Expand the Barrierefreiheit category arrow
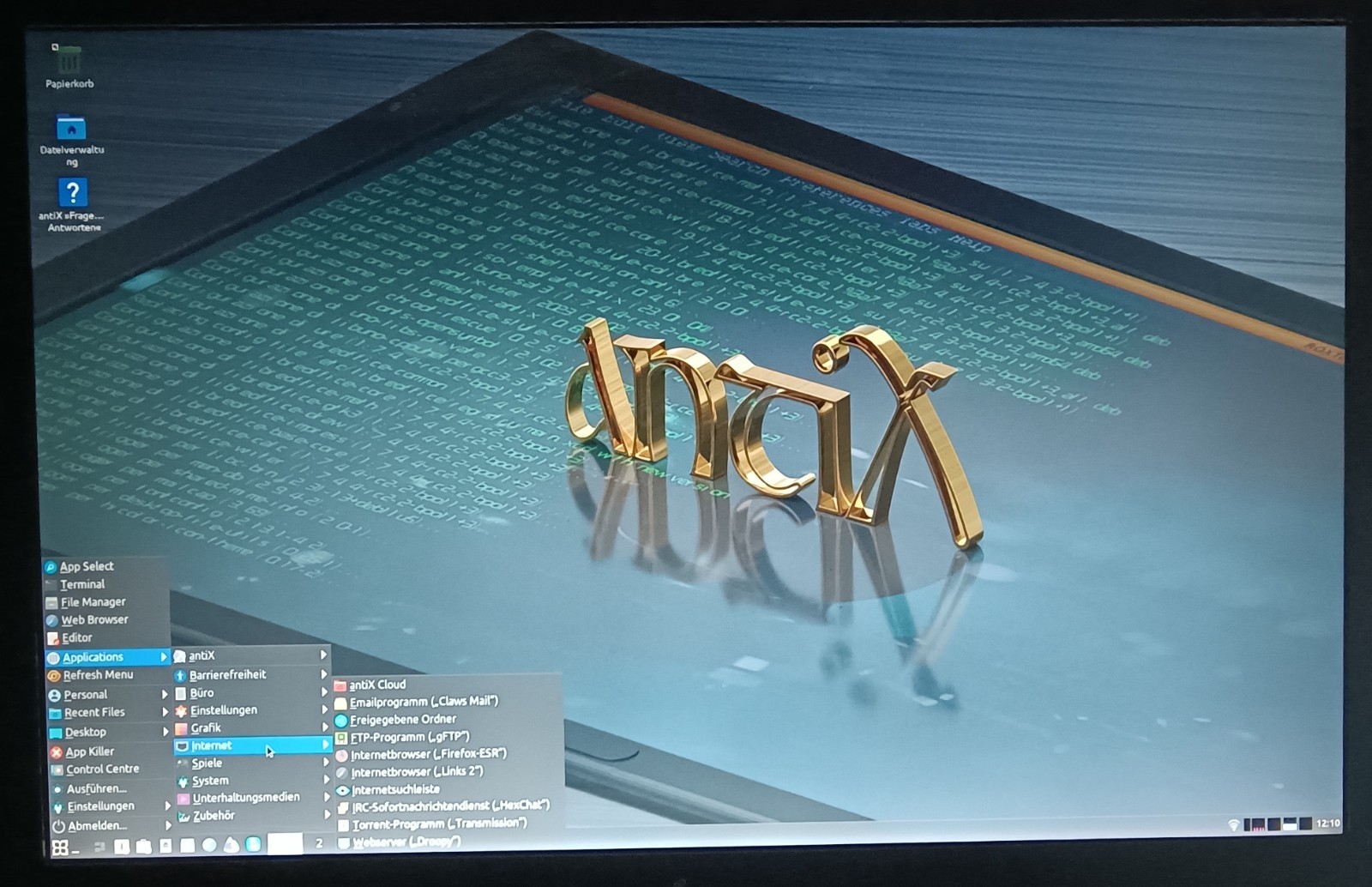The image size is (1372, 887). [323, 674]
